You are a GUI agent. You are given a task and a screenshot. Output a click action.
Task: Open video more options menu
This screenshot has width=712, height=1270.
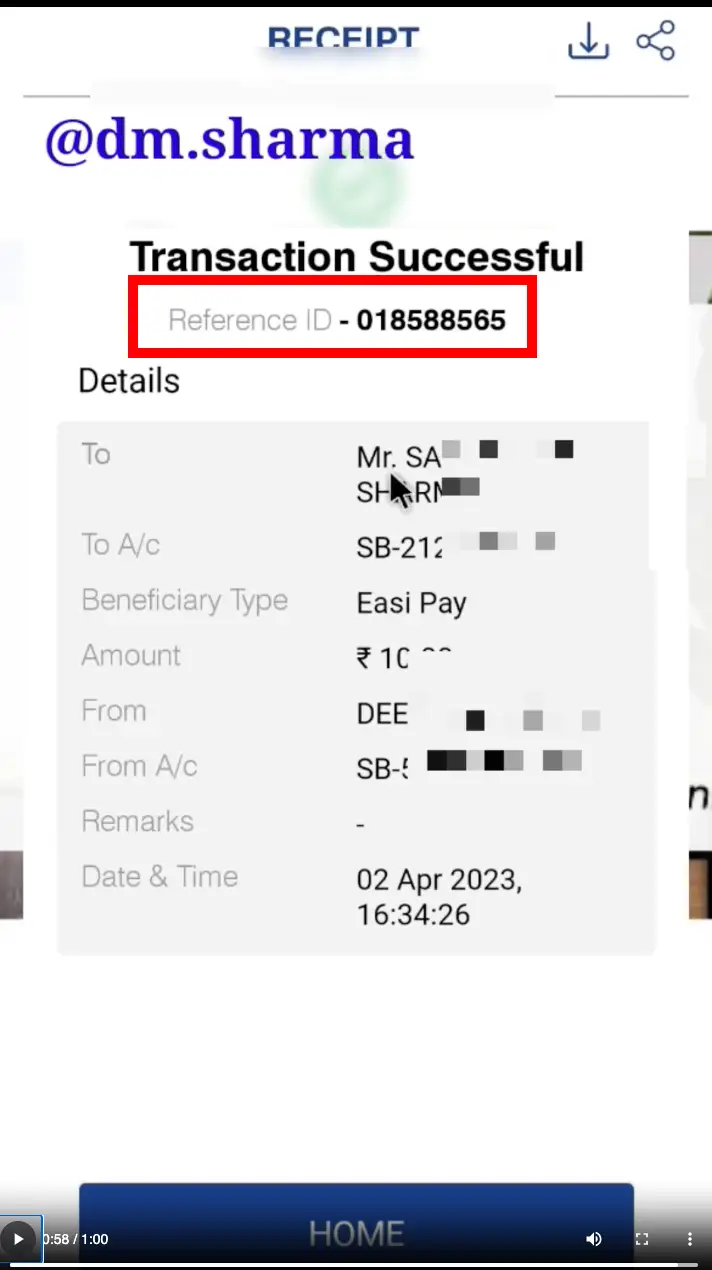[x=690, y=1239]
